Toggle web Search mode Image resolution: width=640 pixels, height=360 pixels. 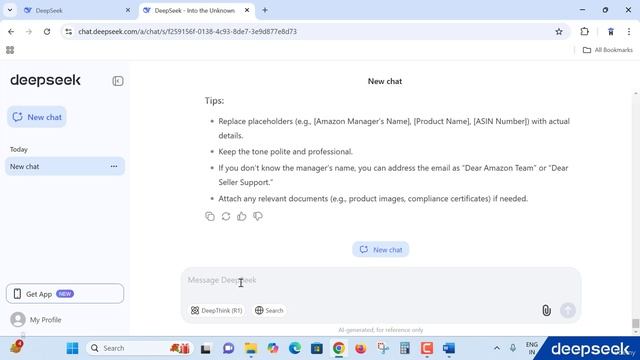point(269,310)
